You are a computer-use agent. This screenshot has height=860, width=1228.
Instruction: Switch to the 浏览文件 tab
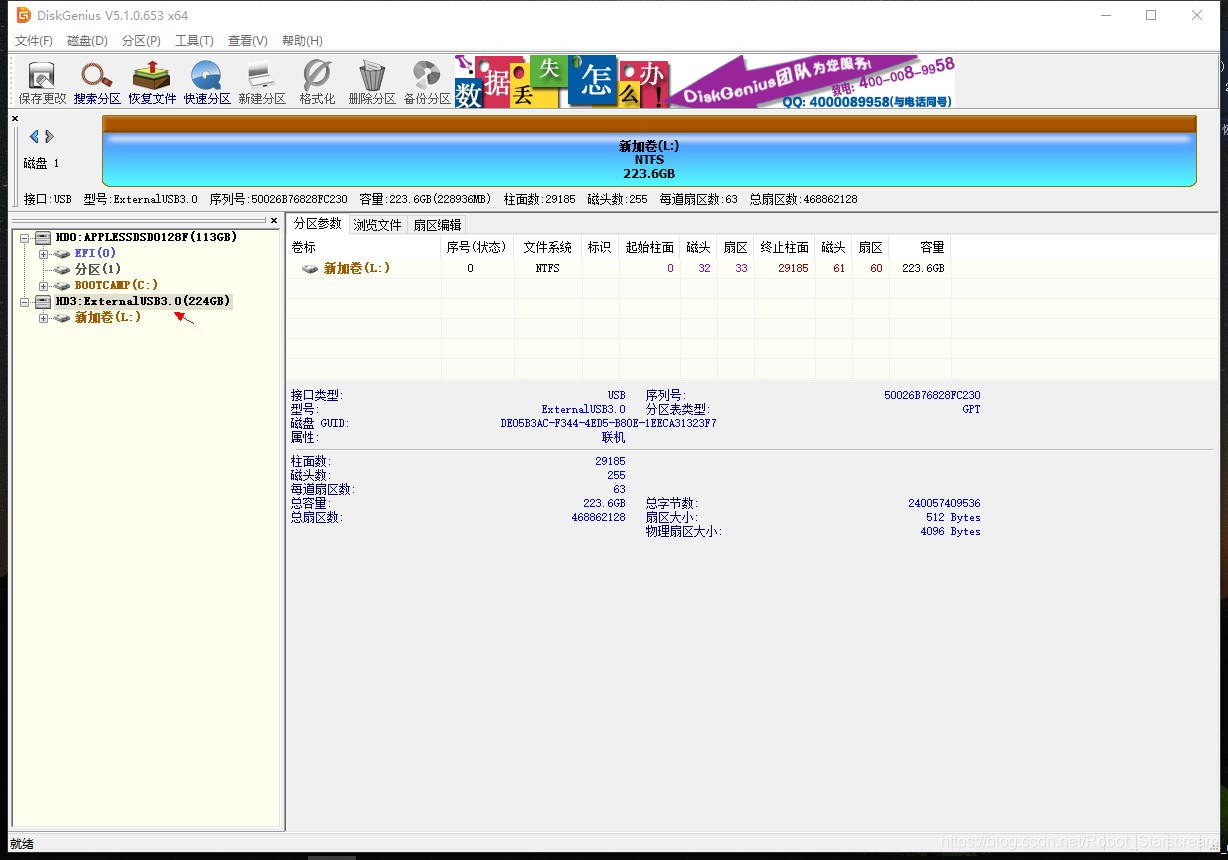click(x=377, y=225)
